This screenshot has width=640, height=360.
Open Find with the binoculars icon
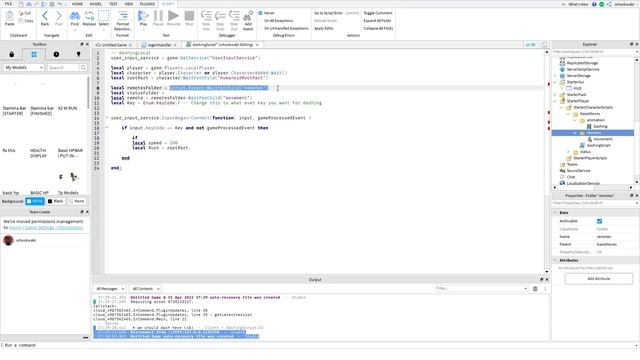pos(75,16)
